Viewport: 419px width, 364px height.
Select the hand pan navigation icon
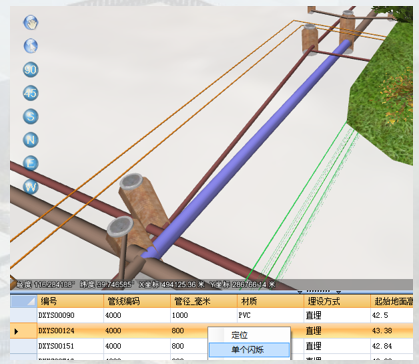coord(31,23)
